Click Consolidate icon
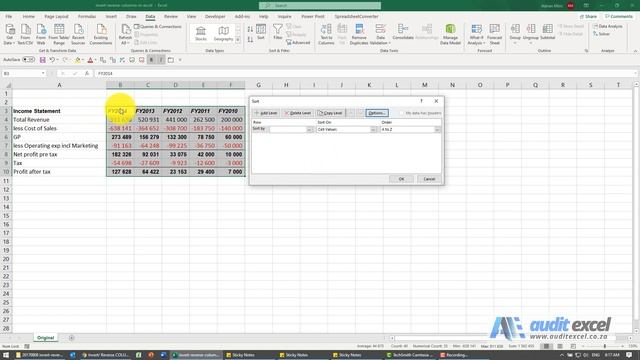The width and height of the screenshot is (640, 360). pos(403,32)
